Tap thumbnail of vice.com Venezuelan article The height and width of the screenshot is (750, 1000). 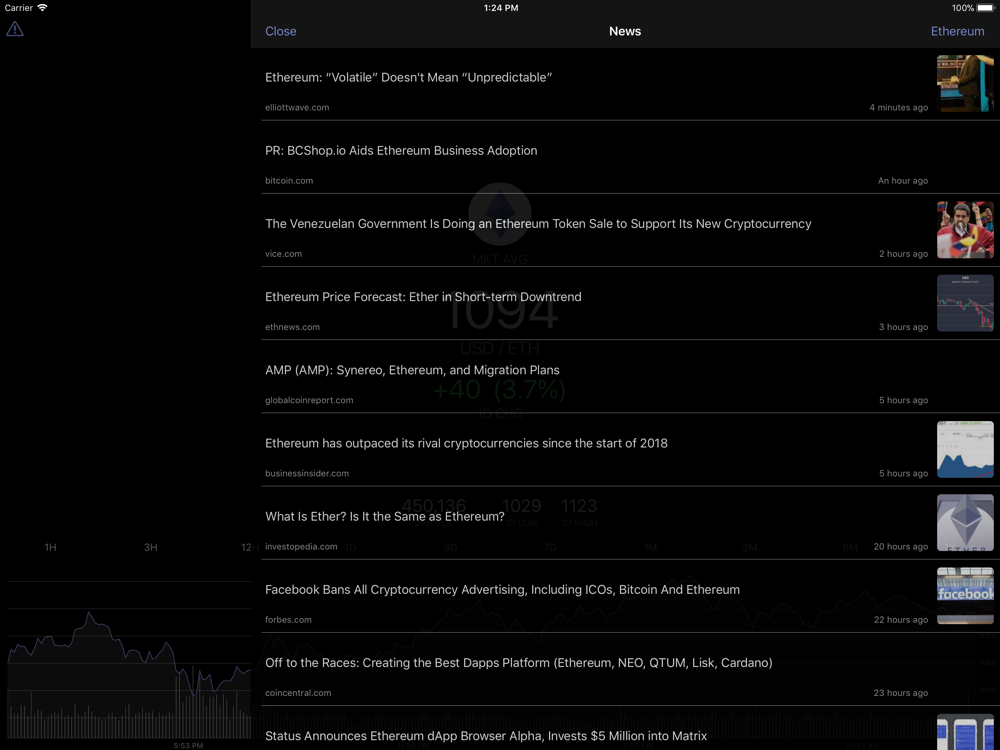pos(965,230)
